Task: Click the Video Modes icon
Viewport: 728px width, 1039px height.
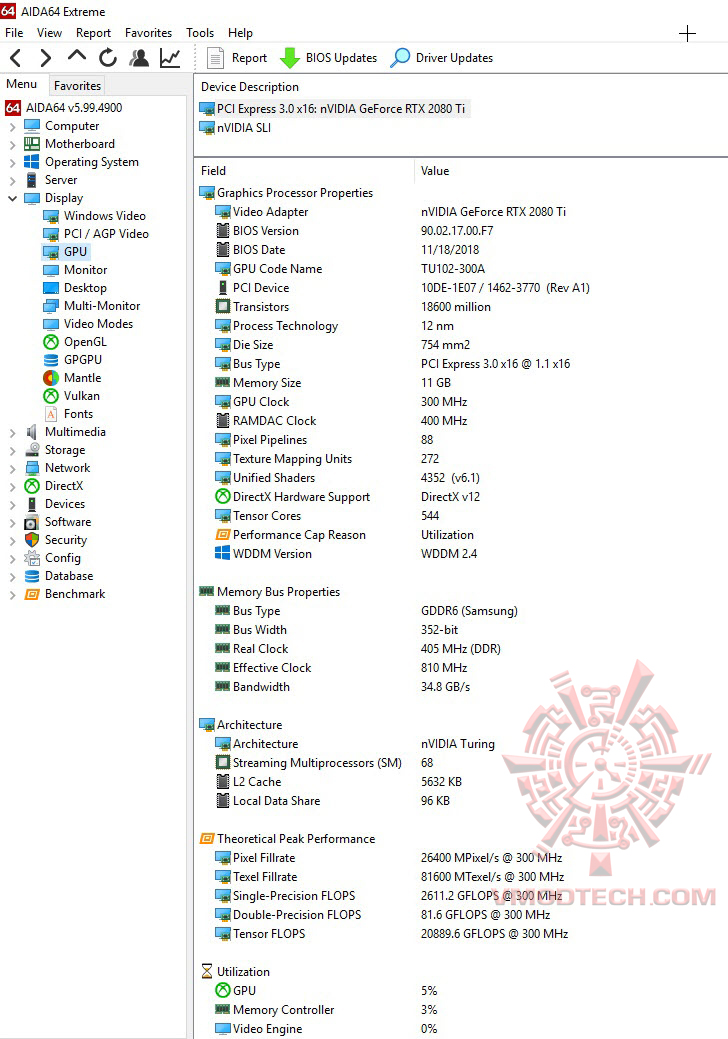Action: [x=51, y=323]
